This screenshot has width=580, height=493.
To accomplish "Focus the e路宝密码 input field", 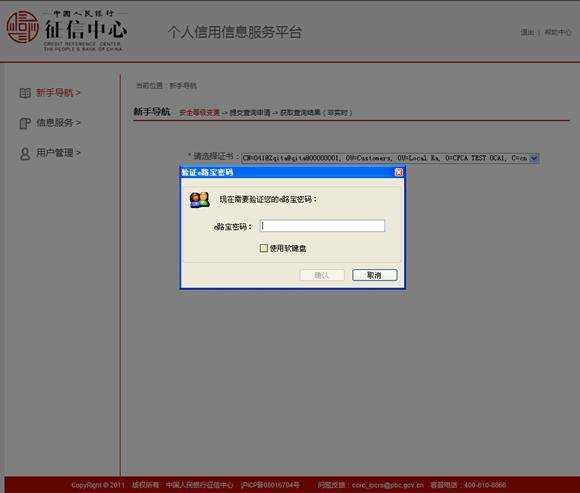I will pyautogui.click(x=322, y=226).
